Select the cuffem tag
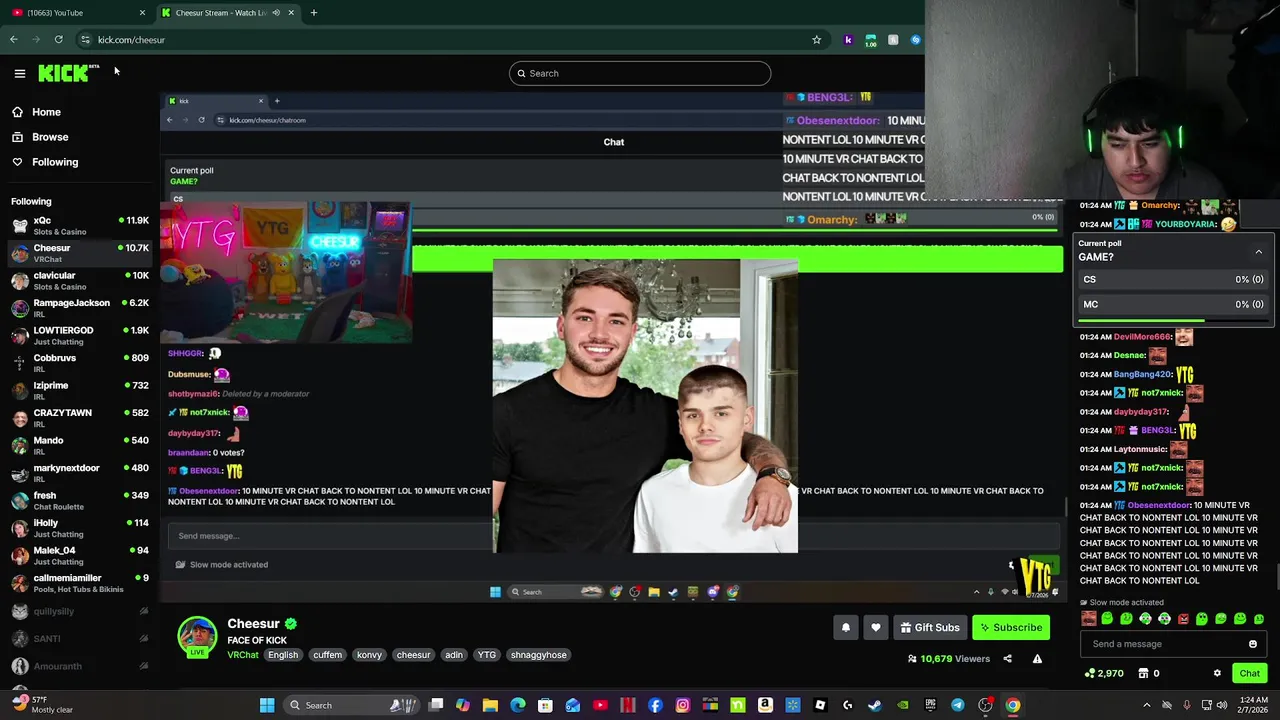1280x720 pixels. [327, 655]
